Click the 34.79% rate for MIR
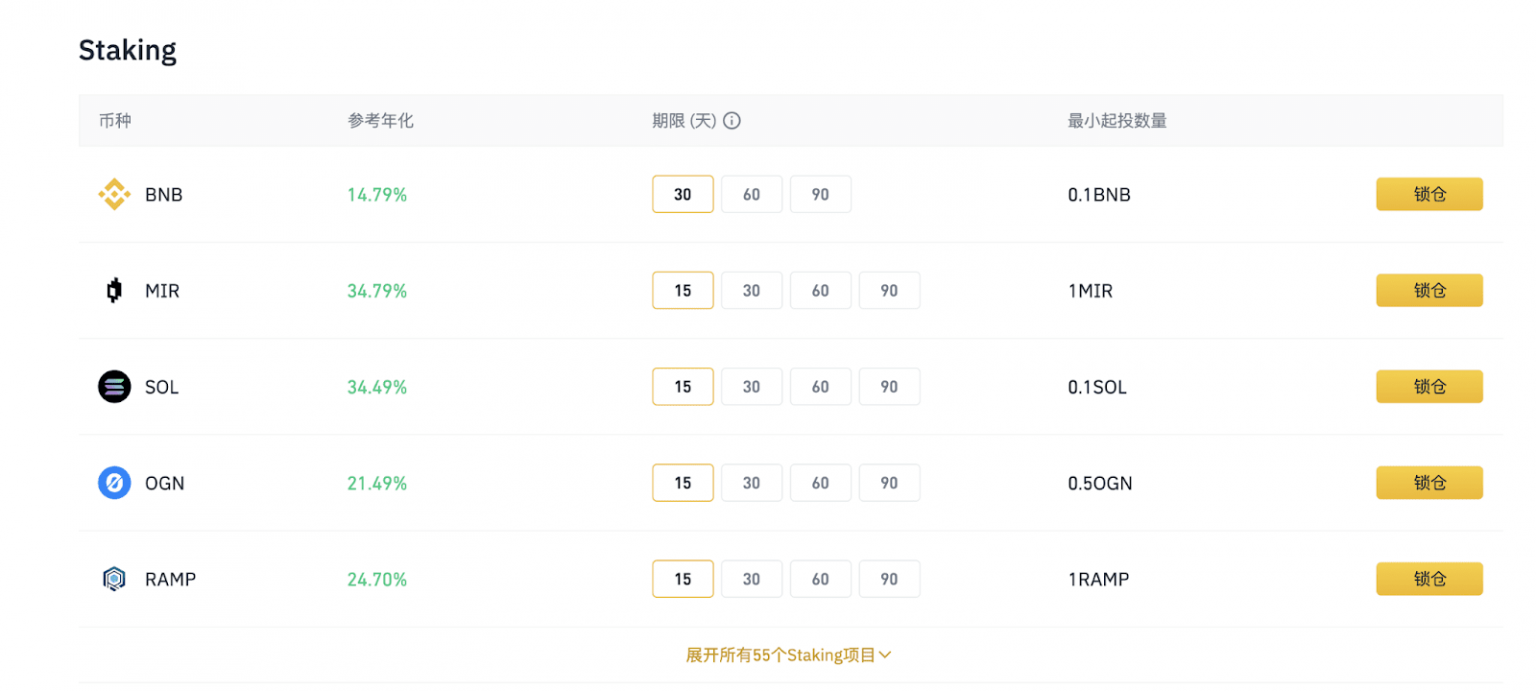The image size is (1536, 691). (x=377, y=291)
